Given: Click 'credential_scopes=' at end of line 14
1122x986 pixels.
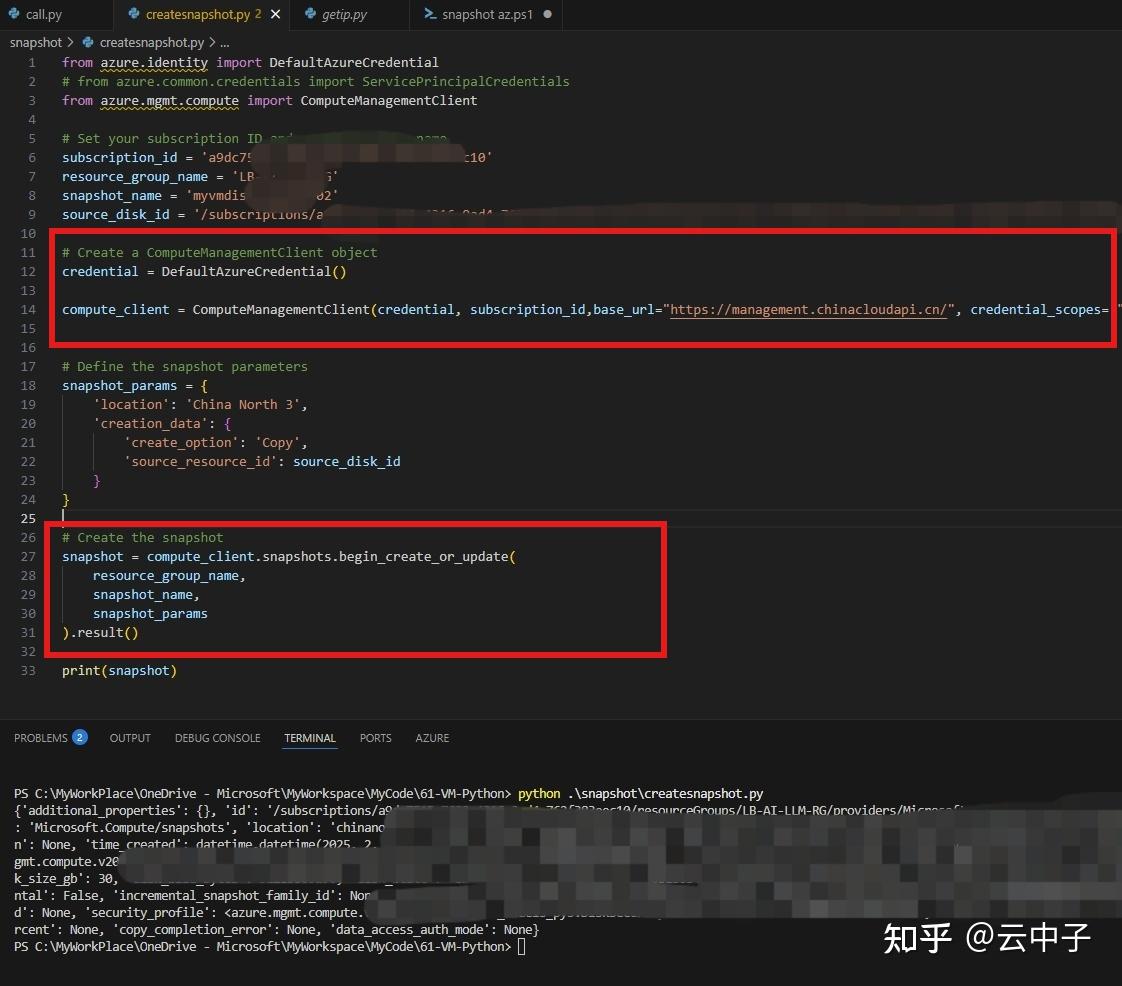Looking at the screenshot, I should point(1039,310).
